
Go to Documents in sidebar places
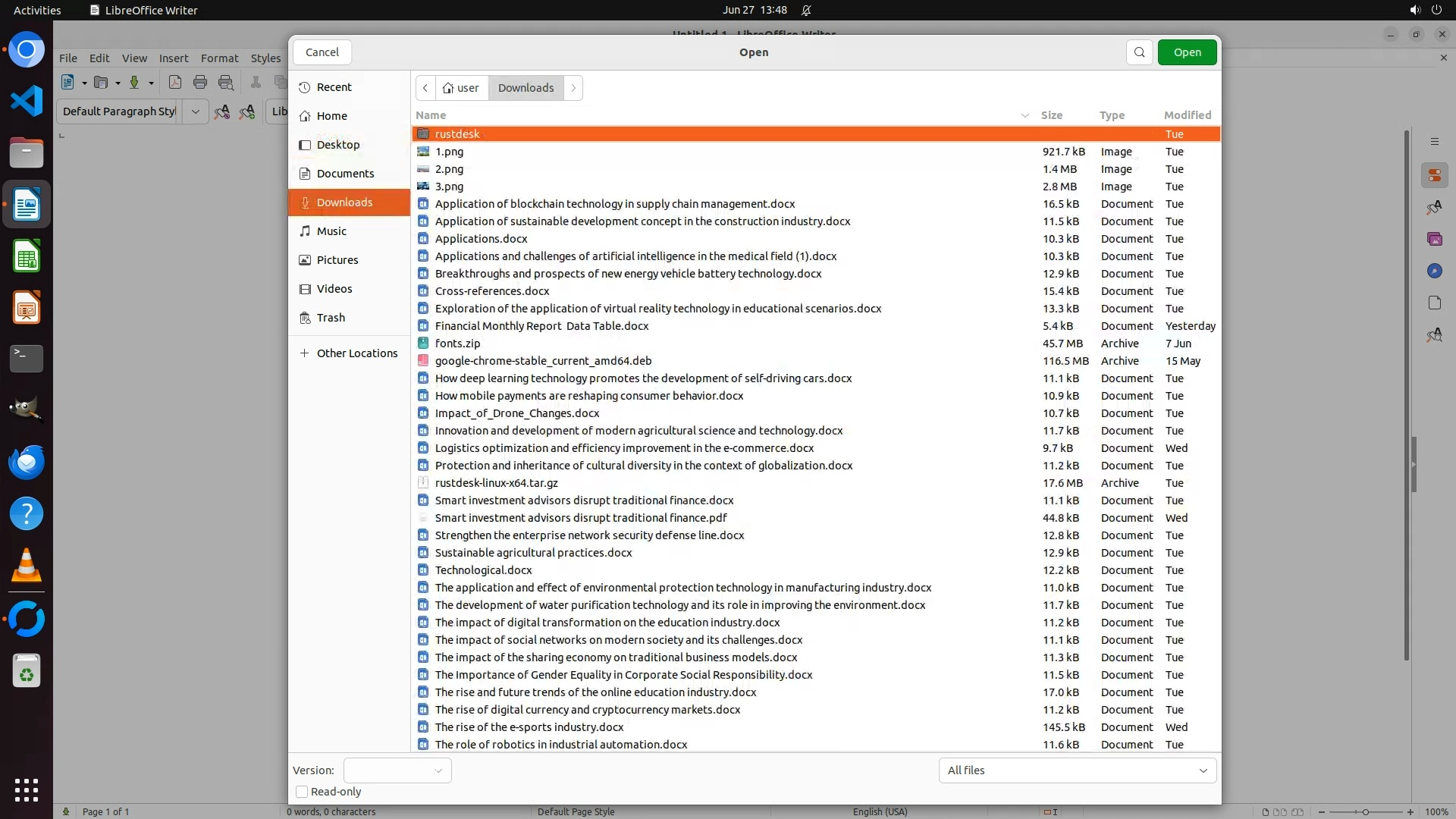(345, 174)
